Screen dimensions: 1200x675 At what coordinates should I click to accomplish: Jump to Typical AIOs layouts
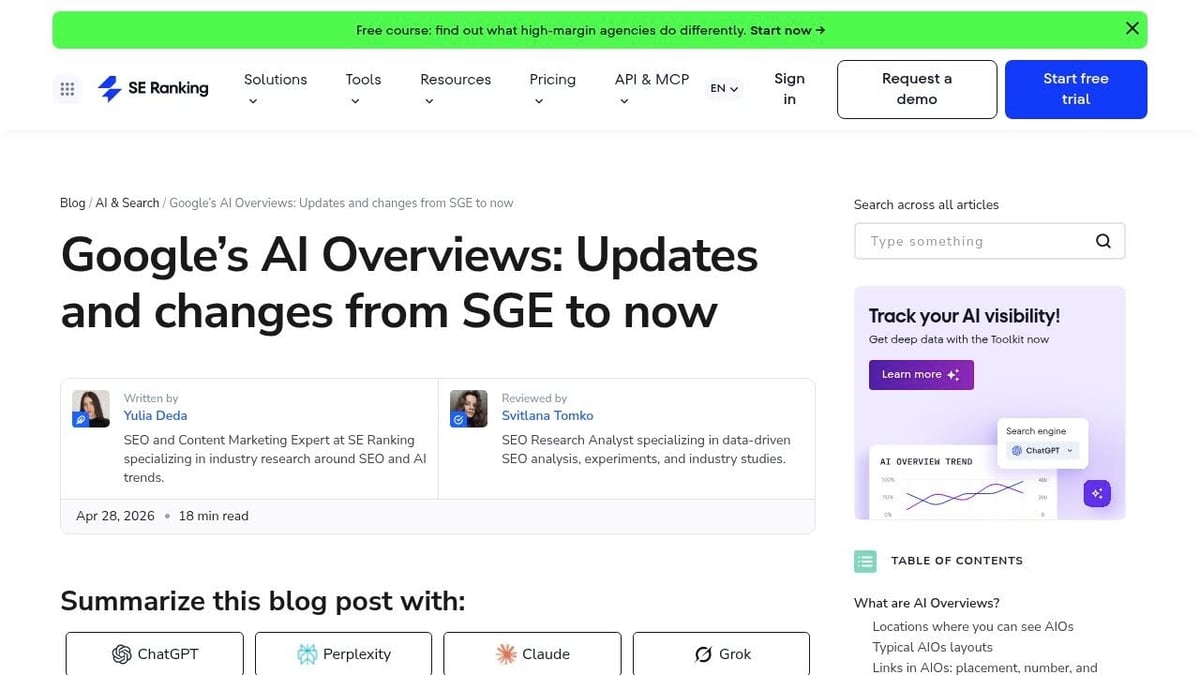[932, 647]
